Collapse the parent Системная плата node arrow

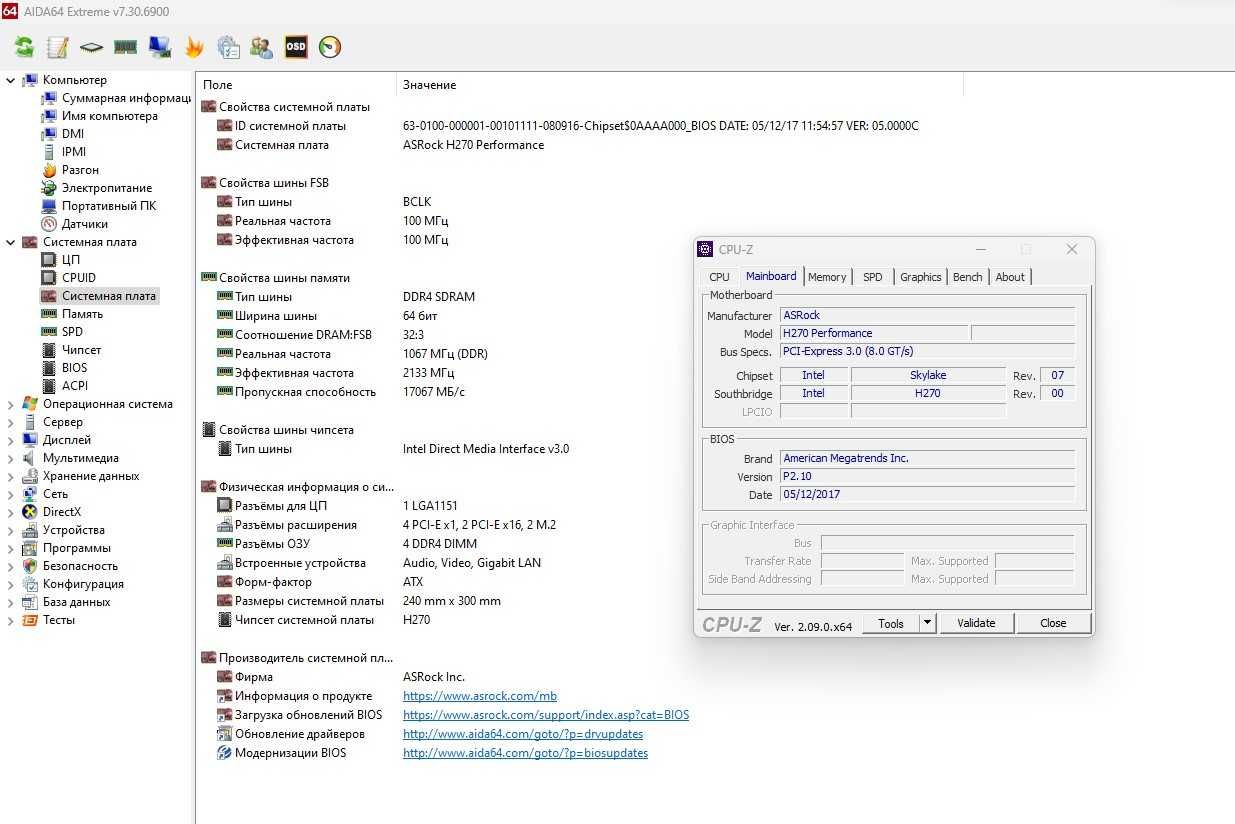(x=10, y=242)
